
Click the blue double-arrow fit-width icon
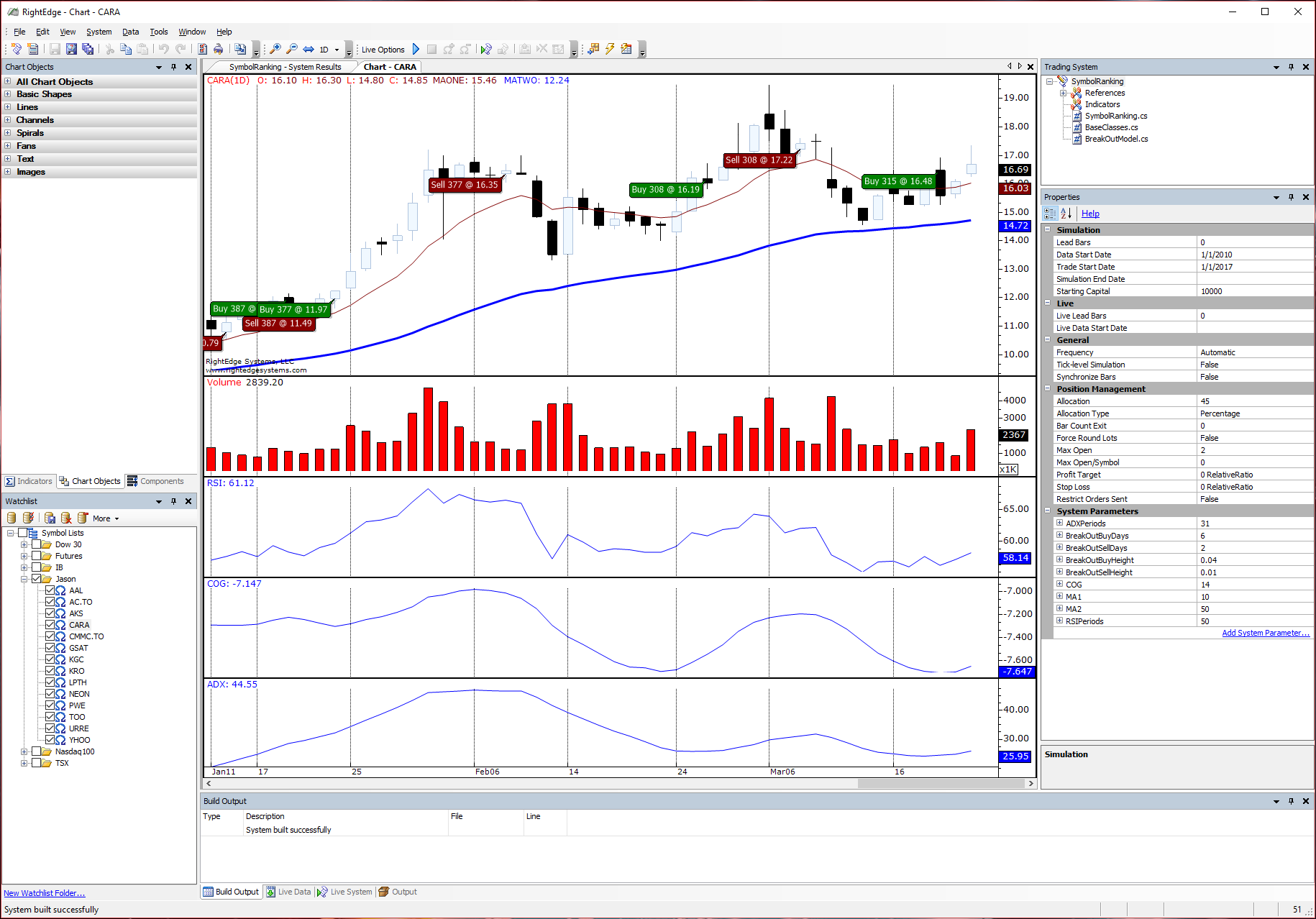[x=308, y=49]
